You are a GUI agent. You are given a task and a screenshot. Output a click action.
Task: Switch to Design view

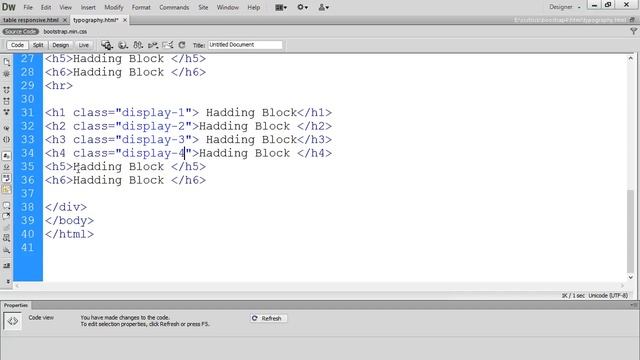pos(60,45)
